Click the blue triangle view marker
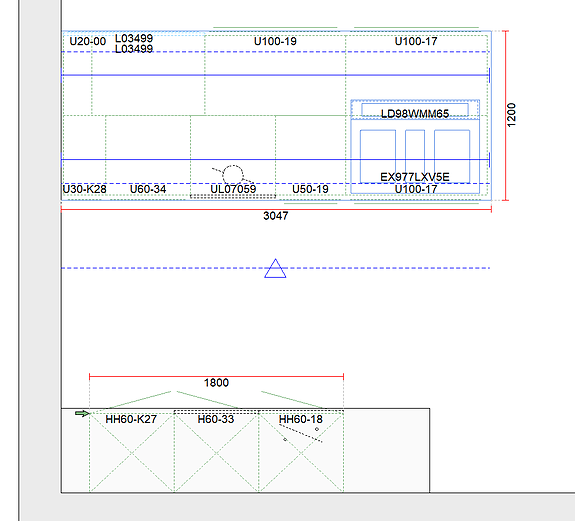 [x=275, y=268]
